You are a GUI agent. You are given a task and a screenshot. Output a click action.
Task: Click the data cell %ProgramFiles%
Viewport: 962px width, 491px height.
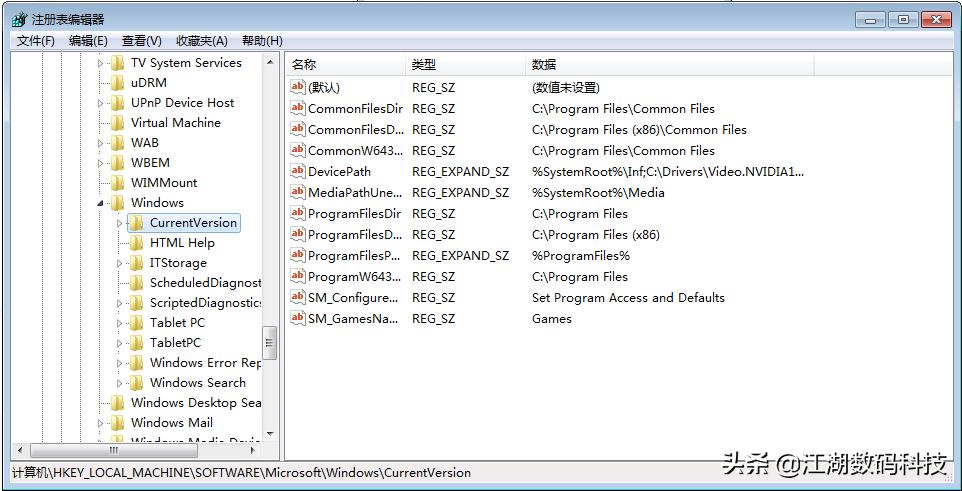tap(581, 255)
